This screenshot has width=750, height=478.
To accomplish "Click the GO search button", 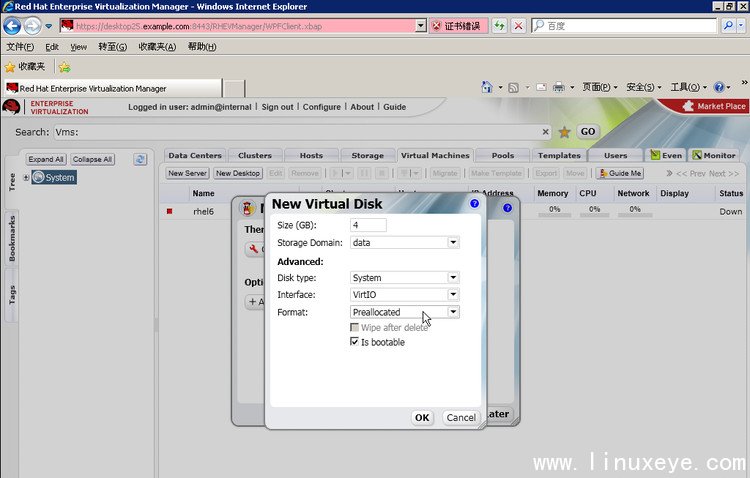I will [588, 132].
